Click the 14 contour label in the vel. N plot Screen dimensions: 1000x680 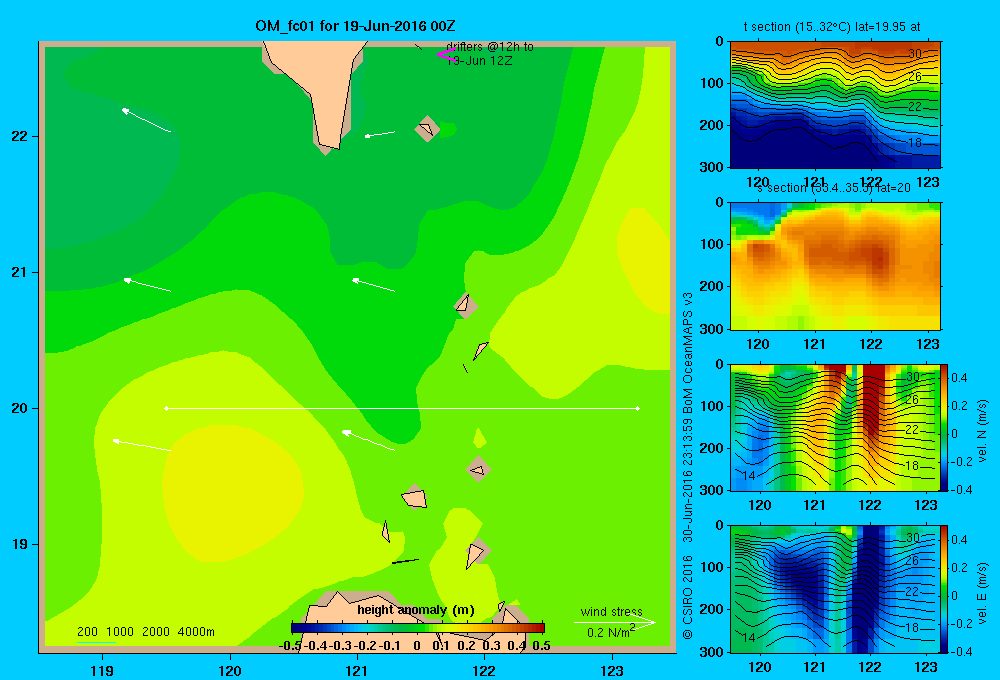click(x=749, y=475)
